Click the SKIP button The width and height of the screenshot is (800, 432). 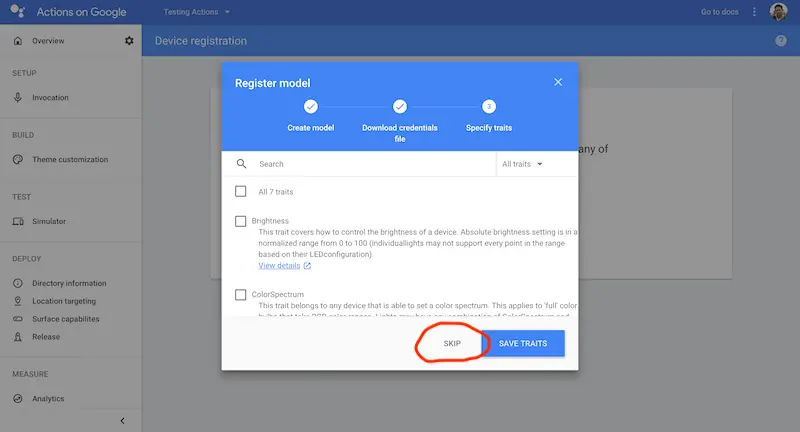452,343
